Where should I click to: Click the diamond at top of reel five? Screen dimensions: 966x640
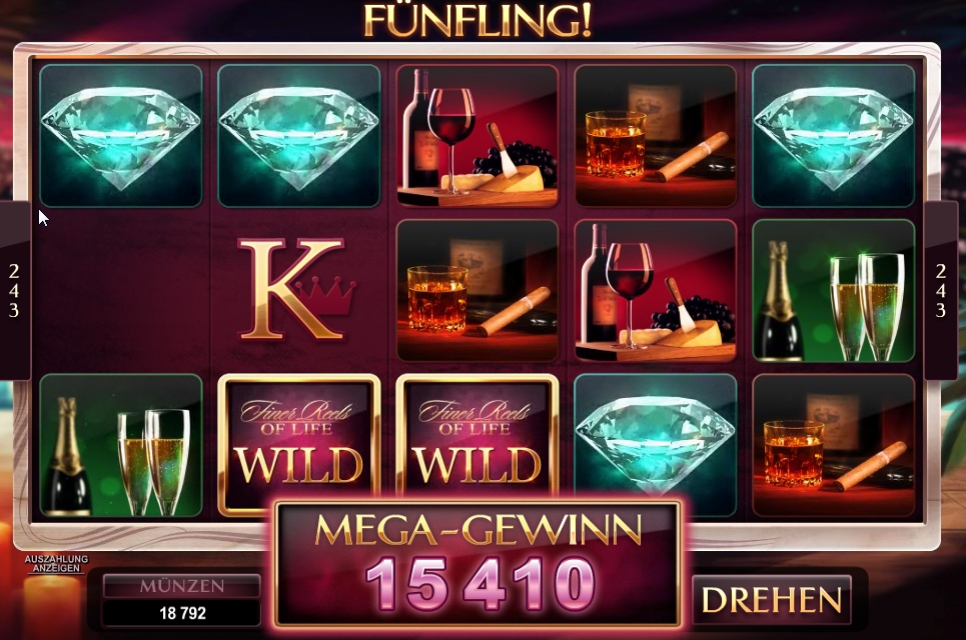(x=834, y=136)
